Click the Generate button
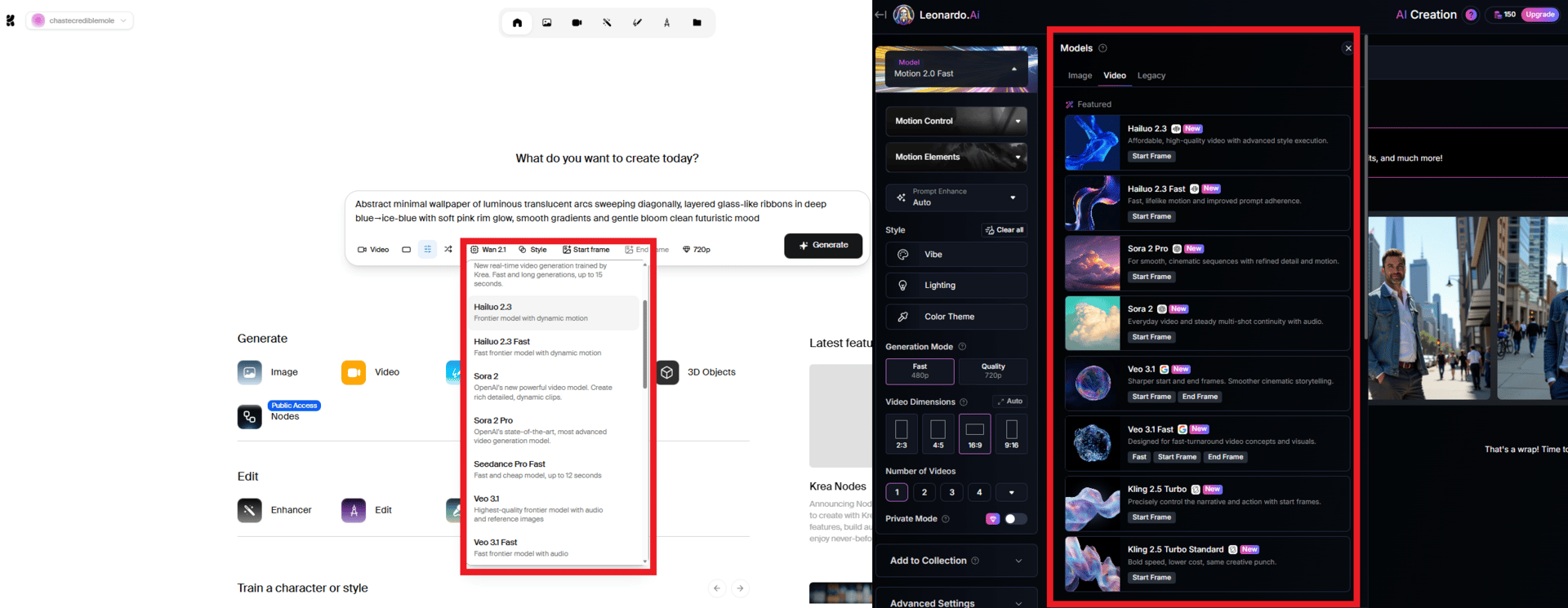The height and width of the screenshot is (608, 1568). click(823, 246)
